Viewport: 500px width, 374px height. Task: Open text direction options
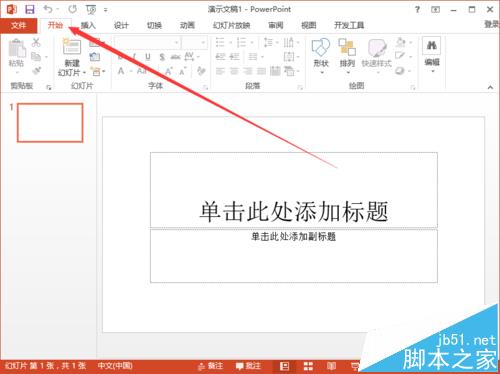[289, 42]
